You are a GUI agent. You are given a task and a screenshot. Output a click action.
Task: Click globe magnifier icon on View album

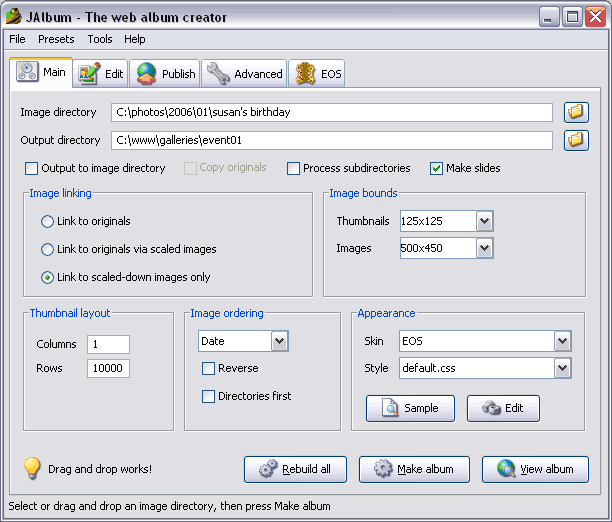(506, 469)
